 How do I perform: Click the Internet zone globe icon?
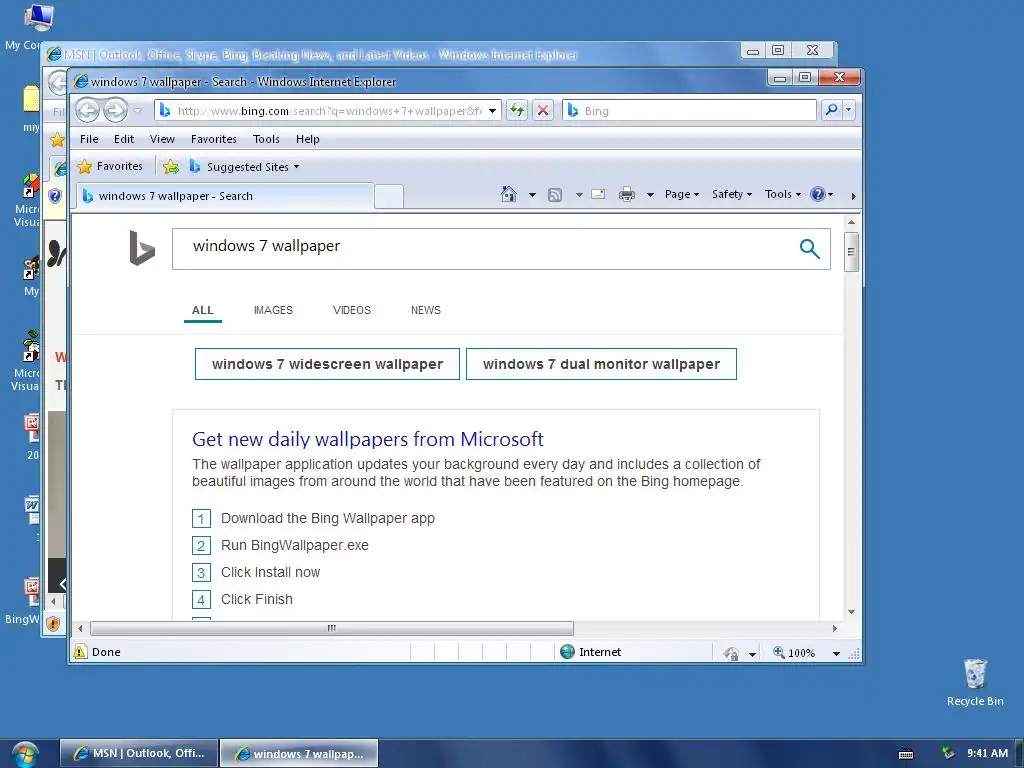point(568,652)
